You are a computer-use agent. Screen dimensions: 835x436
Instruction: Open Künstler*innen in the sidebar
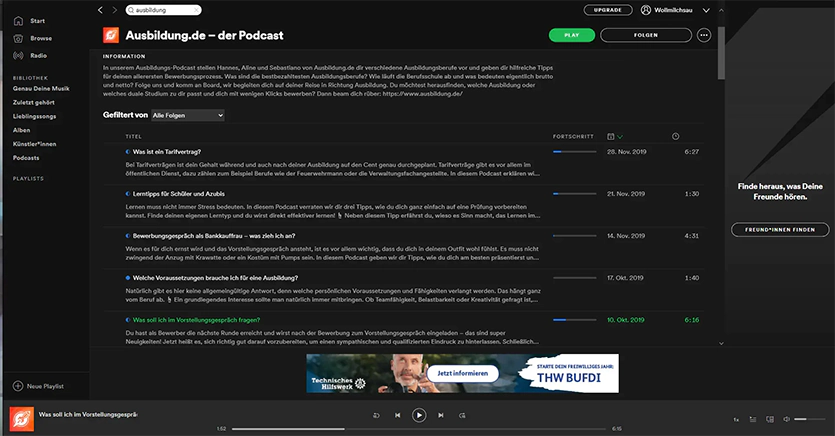(35, 144)
